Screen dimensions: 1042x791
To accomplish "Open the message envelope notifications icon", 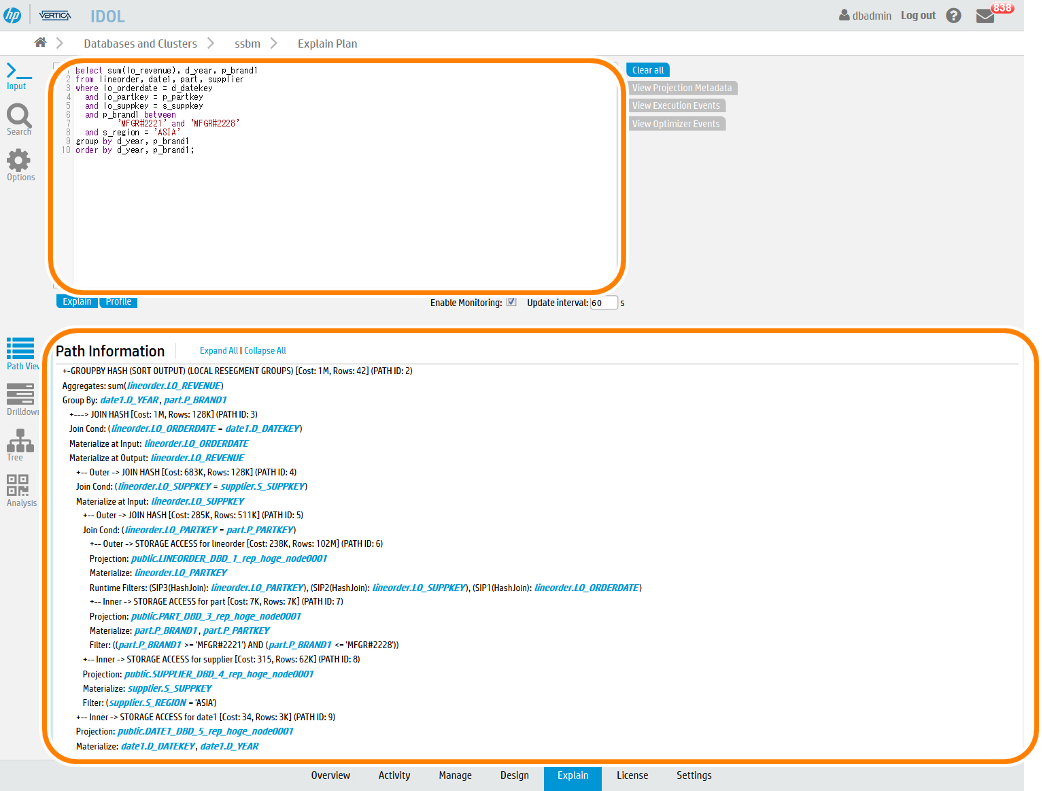I will pos(985,16).
